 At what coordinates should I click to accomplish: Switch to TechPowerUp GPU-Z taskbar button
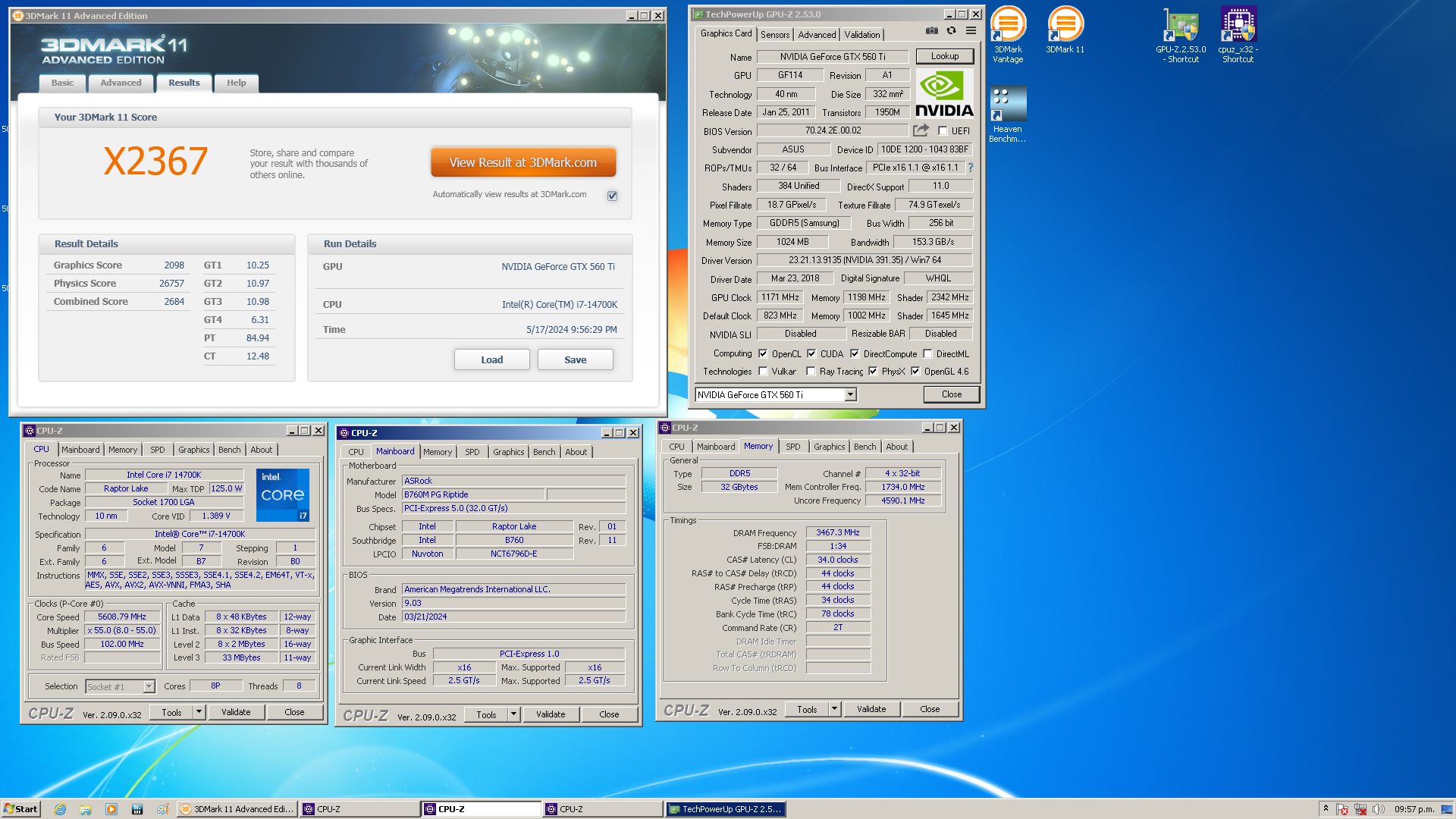[x=725, y=809]
